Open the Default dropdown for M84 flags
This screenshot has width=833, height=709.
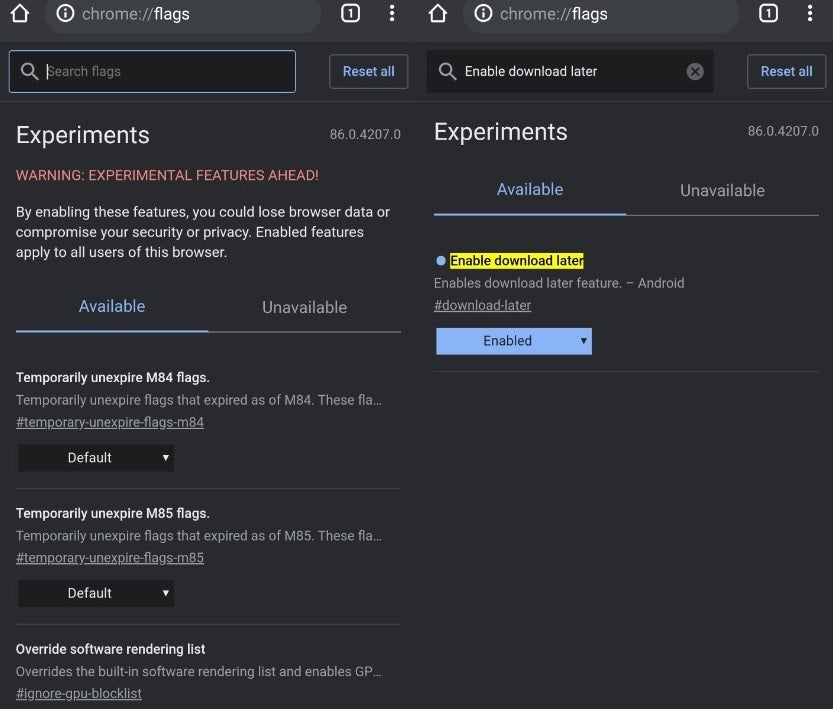(96, 458)
